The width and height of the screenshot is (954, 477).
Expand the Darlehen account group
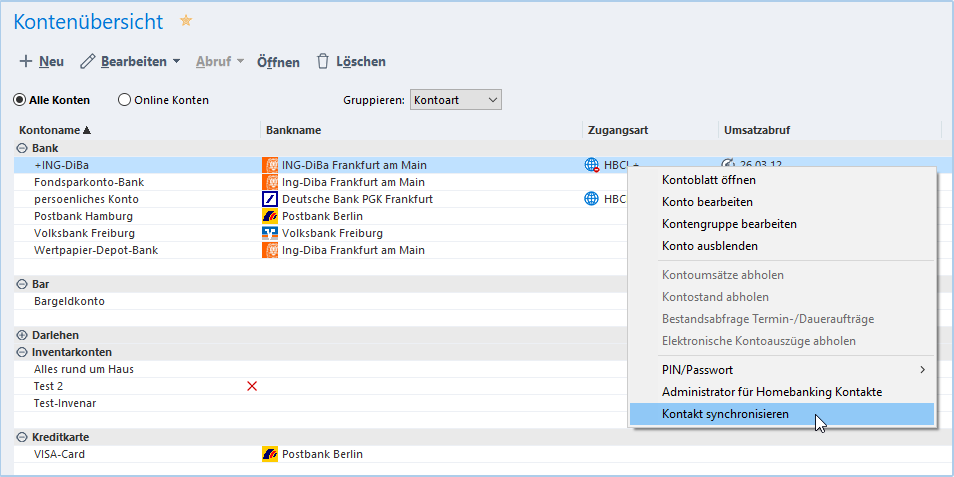pyautogui.click(x=22, y=335)
